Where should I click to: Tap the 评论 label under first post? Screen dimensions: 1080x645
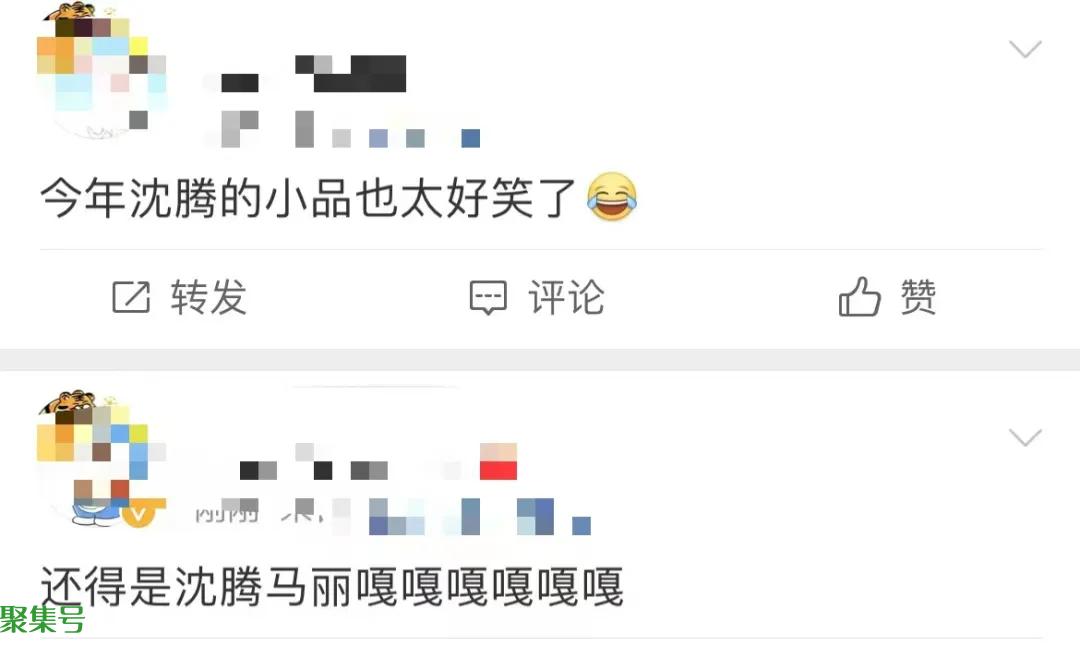pos(566,298)
